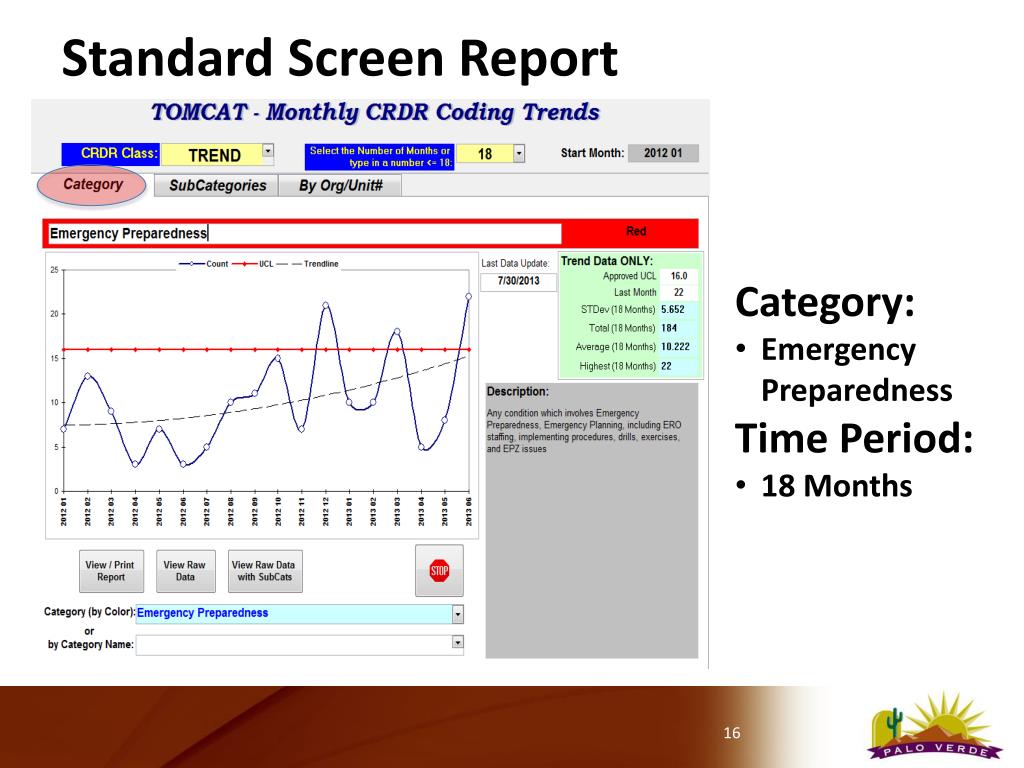This screenshot has height=768, width=1024.
Task: Click the 2013 03 data point on chart
Action: pyautogui.click(x=396, y=332)
